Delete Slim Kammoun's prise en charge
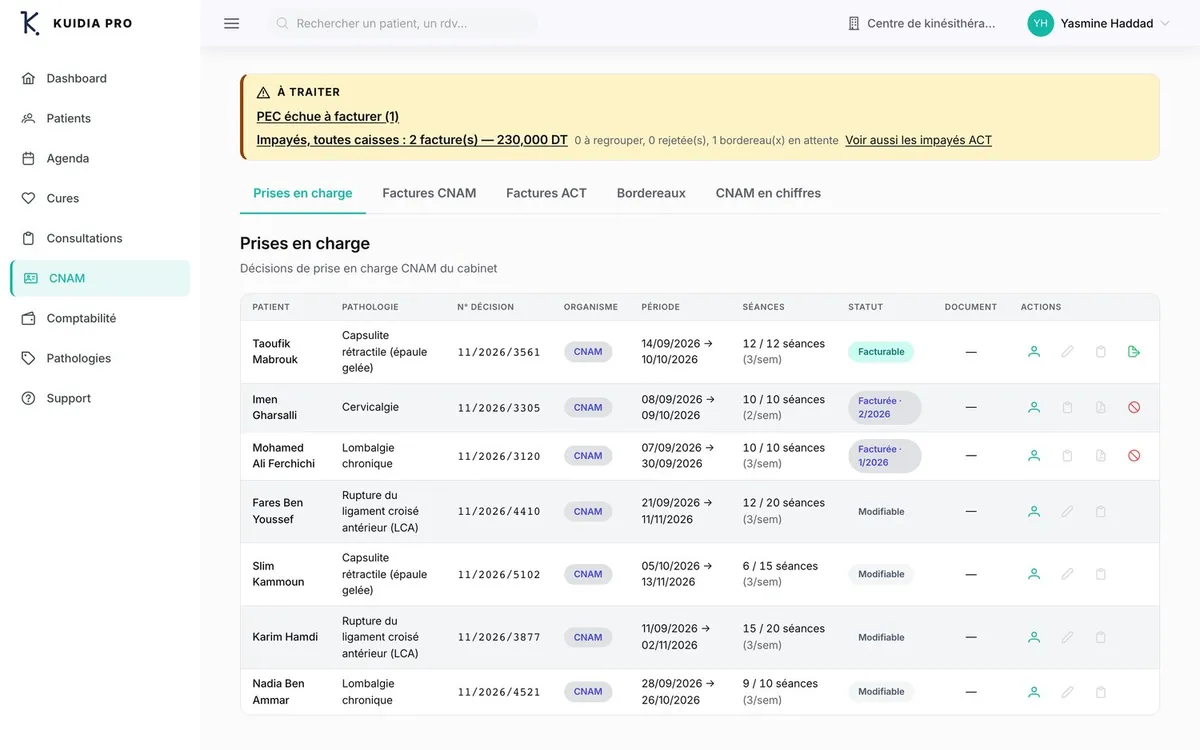The image size is (1200, 750). tap(1101, 574)
